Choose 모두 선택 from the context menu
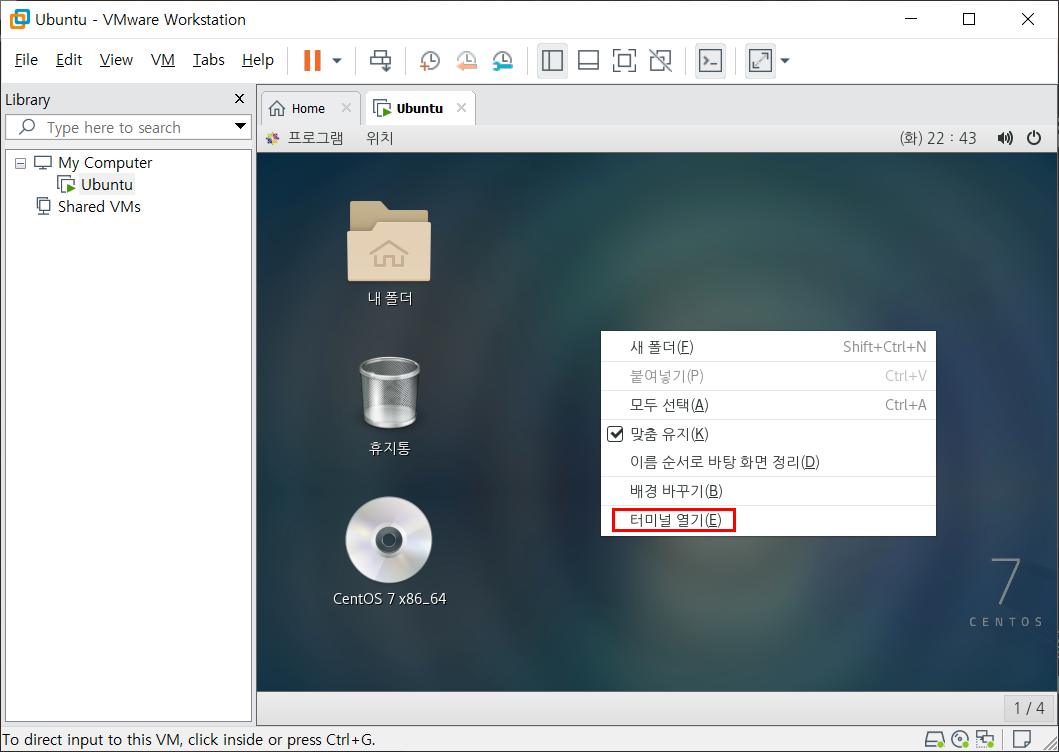Screen dimensions: 1059x752 click(769, 405)
